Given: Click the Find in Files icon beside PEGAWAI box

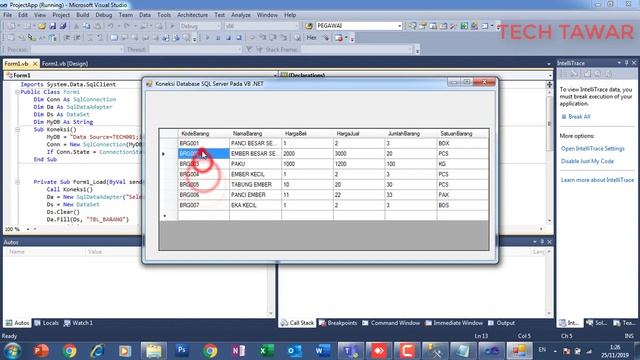Looking at the screenshot, I should (309, 26).
